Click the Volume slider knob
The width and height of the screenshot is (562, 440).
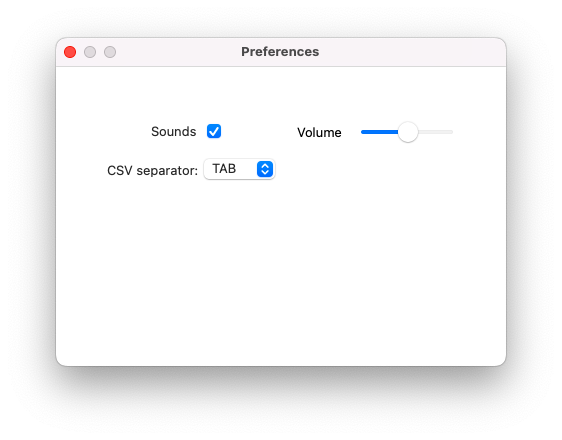(408, 132)
